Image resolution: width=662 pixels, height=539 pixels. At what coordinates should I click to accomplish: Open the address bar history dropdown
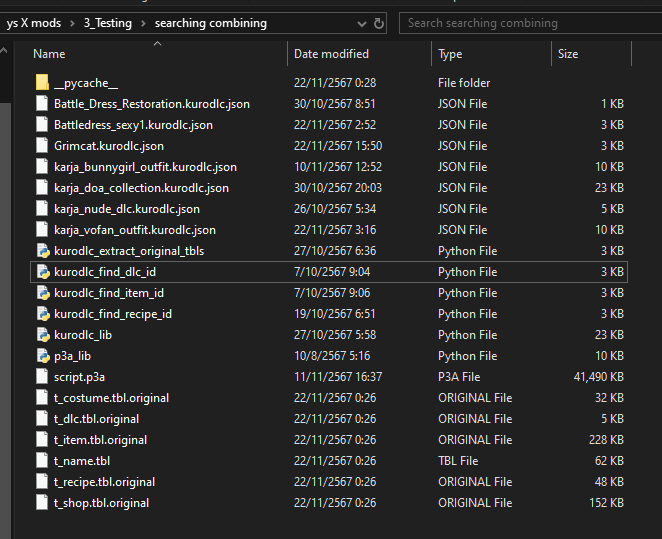click(362, 24)
